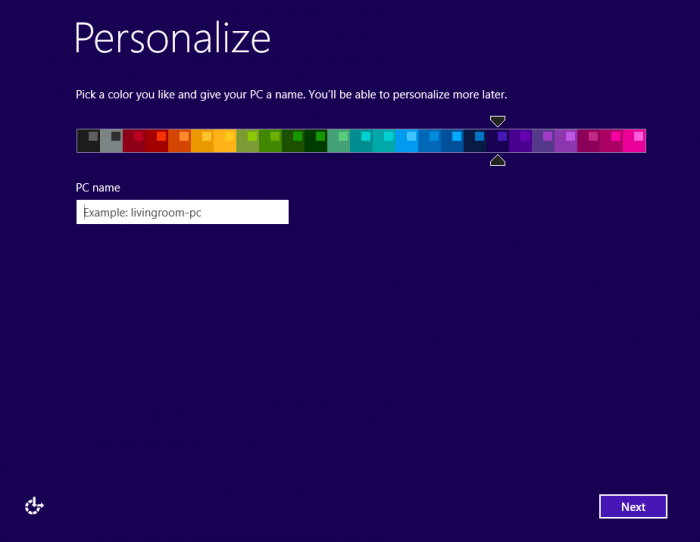Choose the darkest green swatch before sea green
This screenshot has height=542, width=700.
[316, 141]
